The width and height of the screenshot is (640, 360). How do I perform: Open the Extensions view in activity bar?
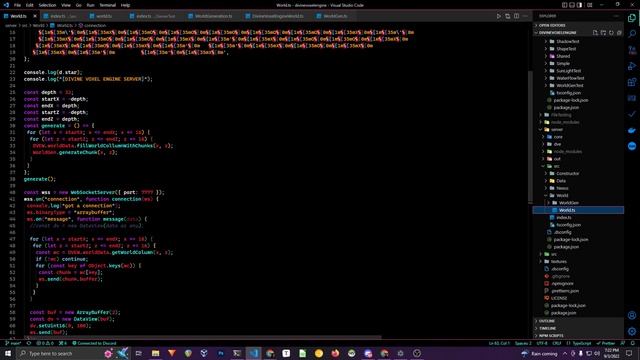point(632,82)
